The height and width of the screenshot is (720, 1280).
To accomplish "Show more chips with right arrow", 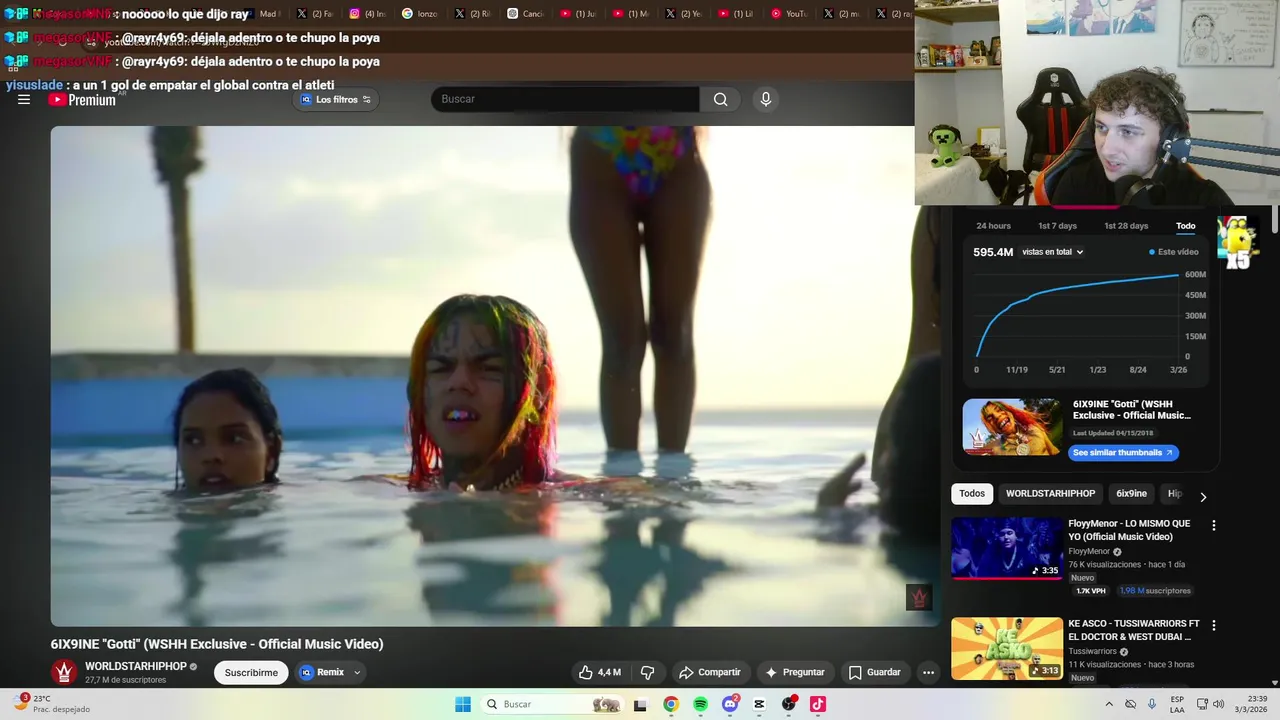I will 1203,496.
